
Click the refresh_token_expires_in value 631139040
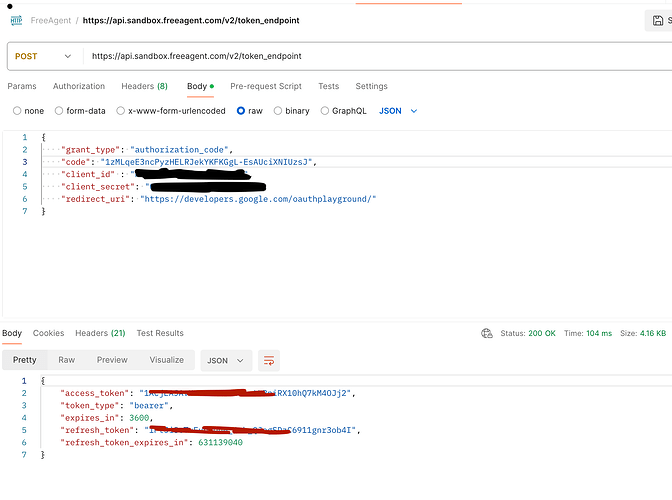click(220, 442)
